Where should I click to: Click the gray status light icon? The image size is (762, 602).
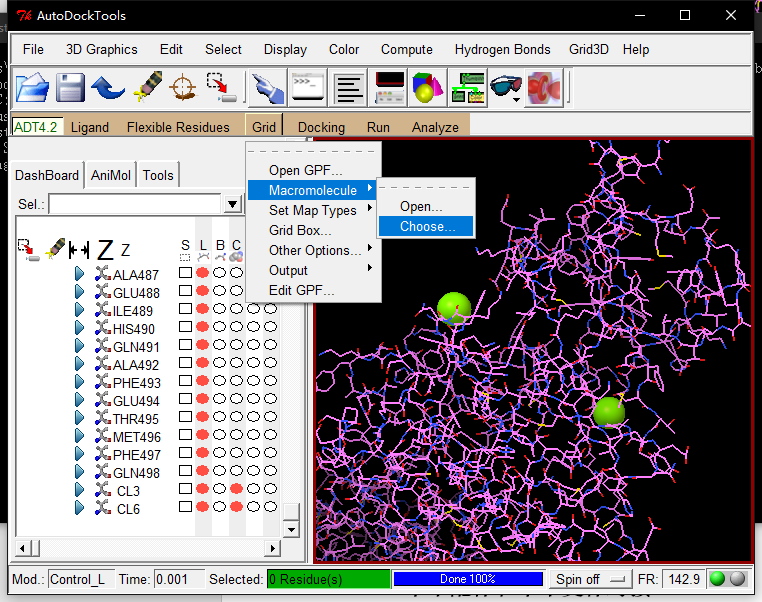coord(738,579)
